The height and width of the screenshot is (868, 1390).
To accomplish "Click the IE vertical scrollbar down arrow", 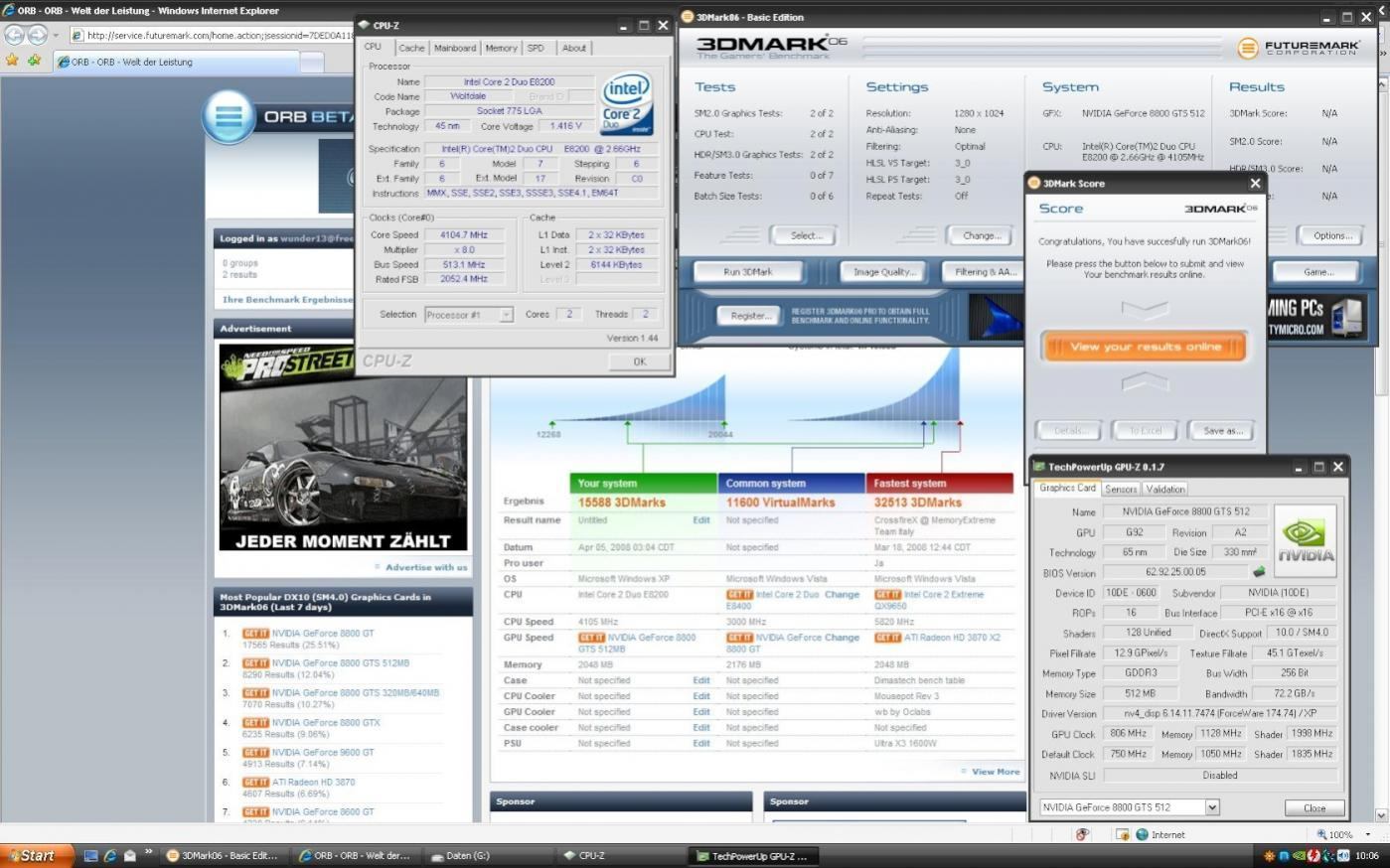I will [1381, 814].
